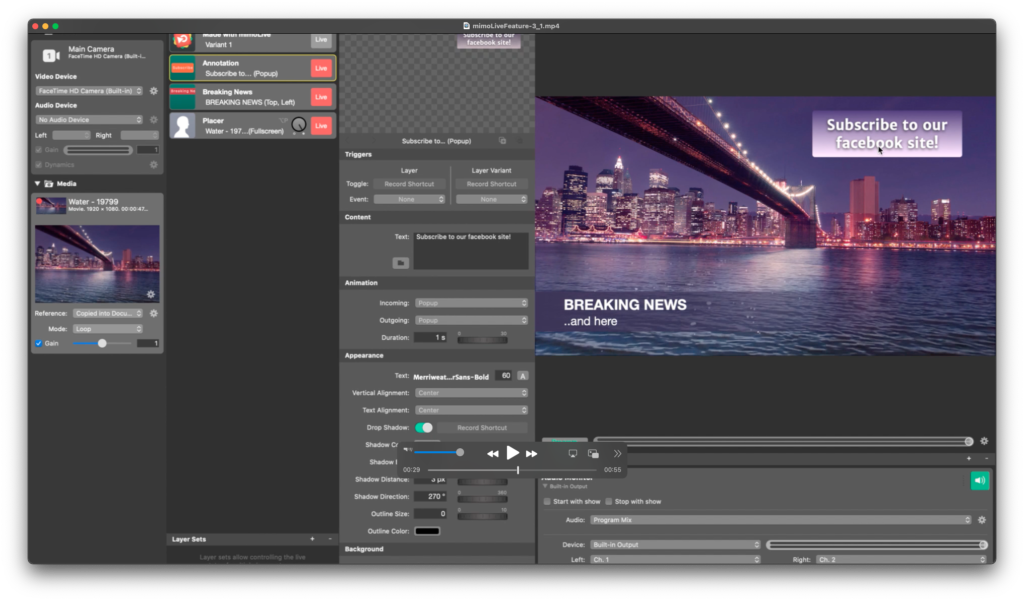Open the Loop mode dropdown

click(x=106, y=327)
